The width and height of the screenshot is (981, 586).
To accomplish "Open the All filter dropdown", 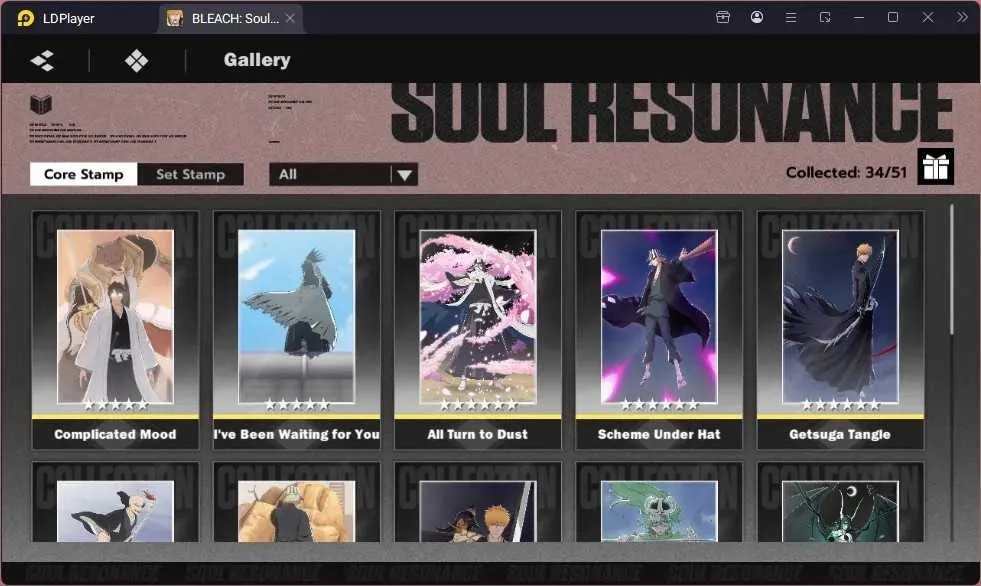I will 343,174.
